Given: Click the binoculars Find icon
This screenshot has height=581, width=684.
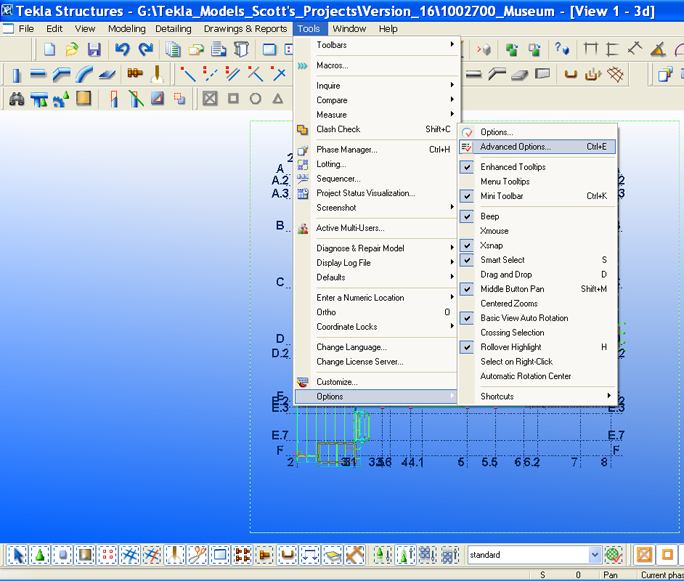Looking at the screenshot, I should [x=17, y=99].
